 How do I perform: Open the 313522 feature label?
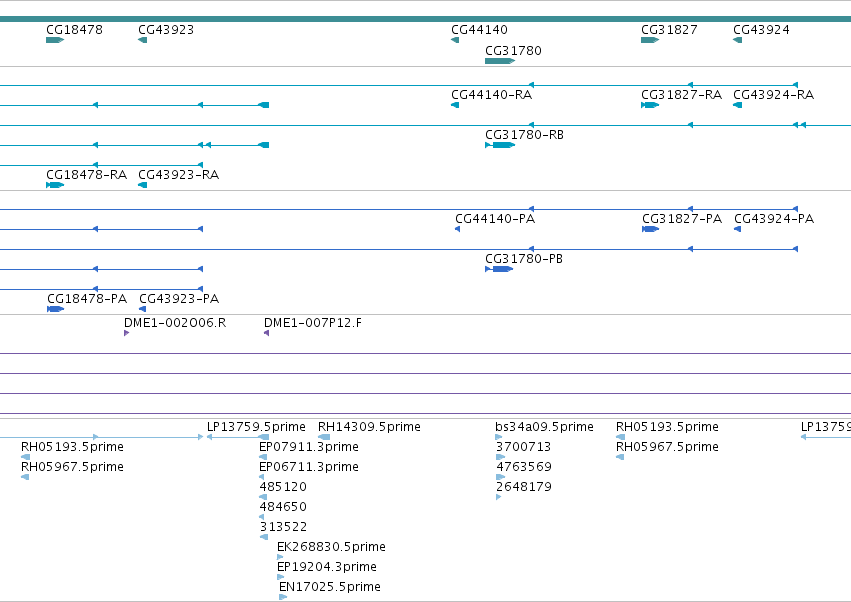[283, 527]
